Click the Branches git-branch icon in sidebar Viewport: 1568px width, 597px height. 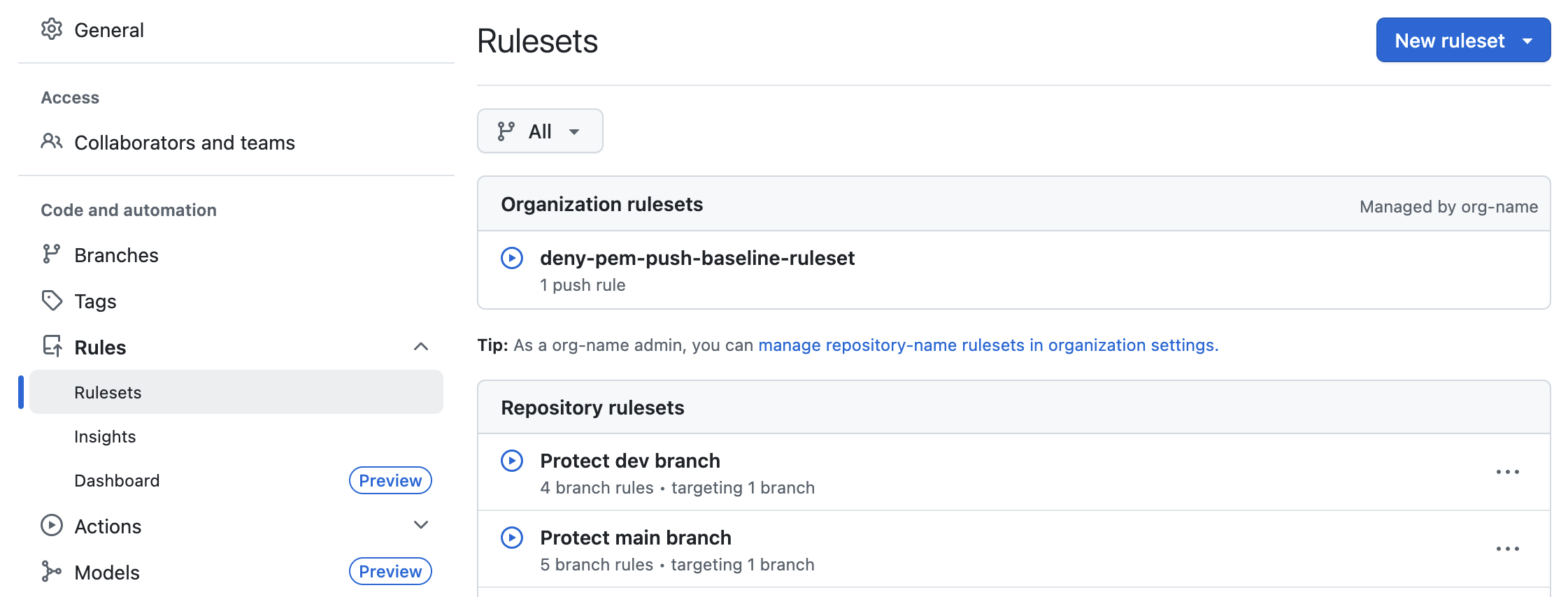[51, 254]
